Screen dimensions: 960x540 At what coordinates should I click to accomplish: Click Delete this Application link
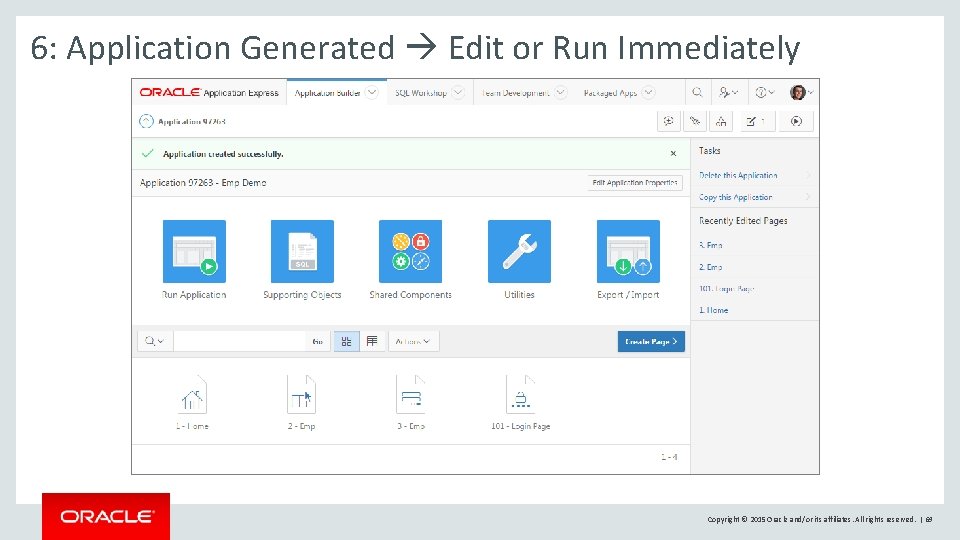click(x=738, y=175)
